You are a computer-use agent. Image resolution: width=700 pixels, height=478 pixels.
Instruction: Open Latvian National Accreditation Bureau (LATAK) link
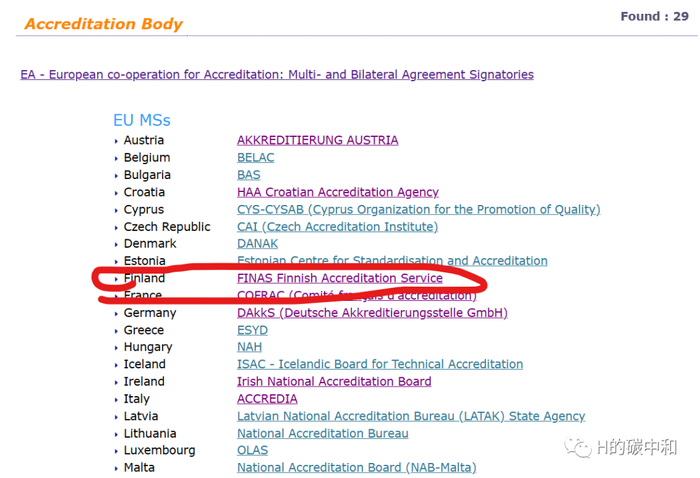point(410,416)
